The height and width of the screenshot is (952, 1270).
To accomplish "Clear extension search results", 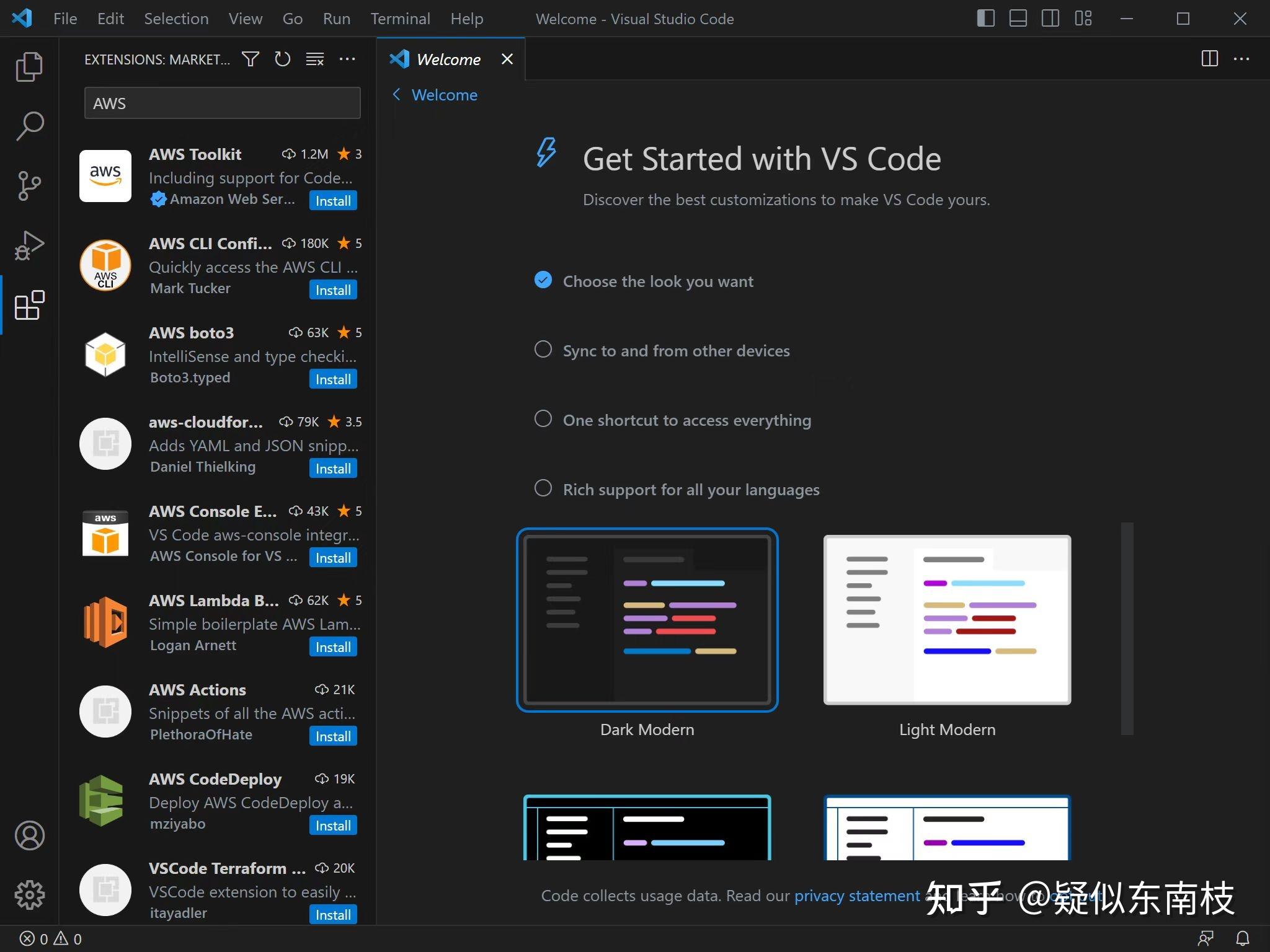I will [315, 59].
